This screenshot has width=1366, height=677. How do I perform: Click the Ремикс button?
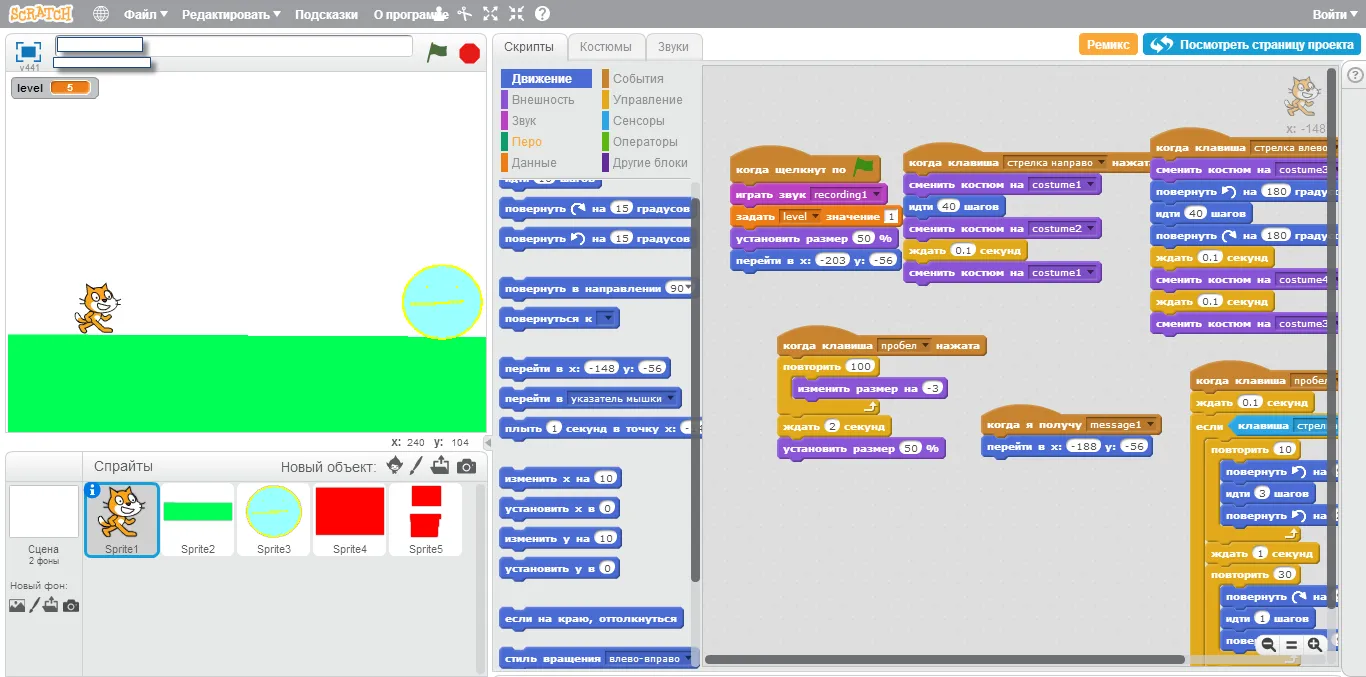pos(1108,44)
